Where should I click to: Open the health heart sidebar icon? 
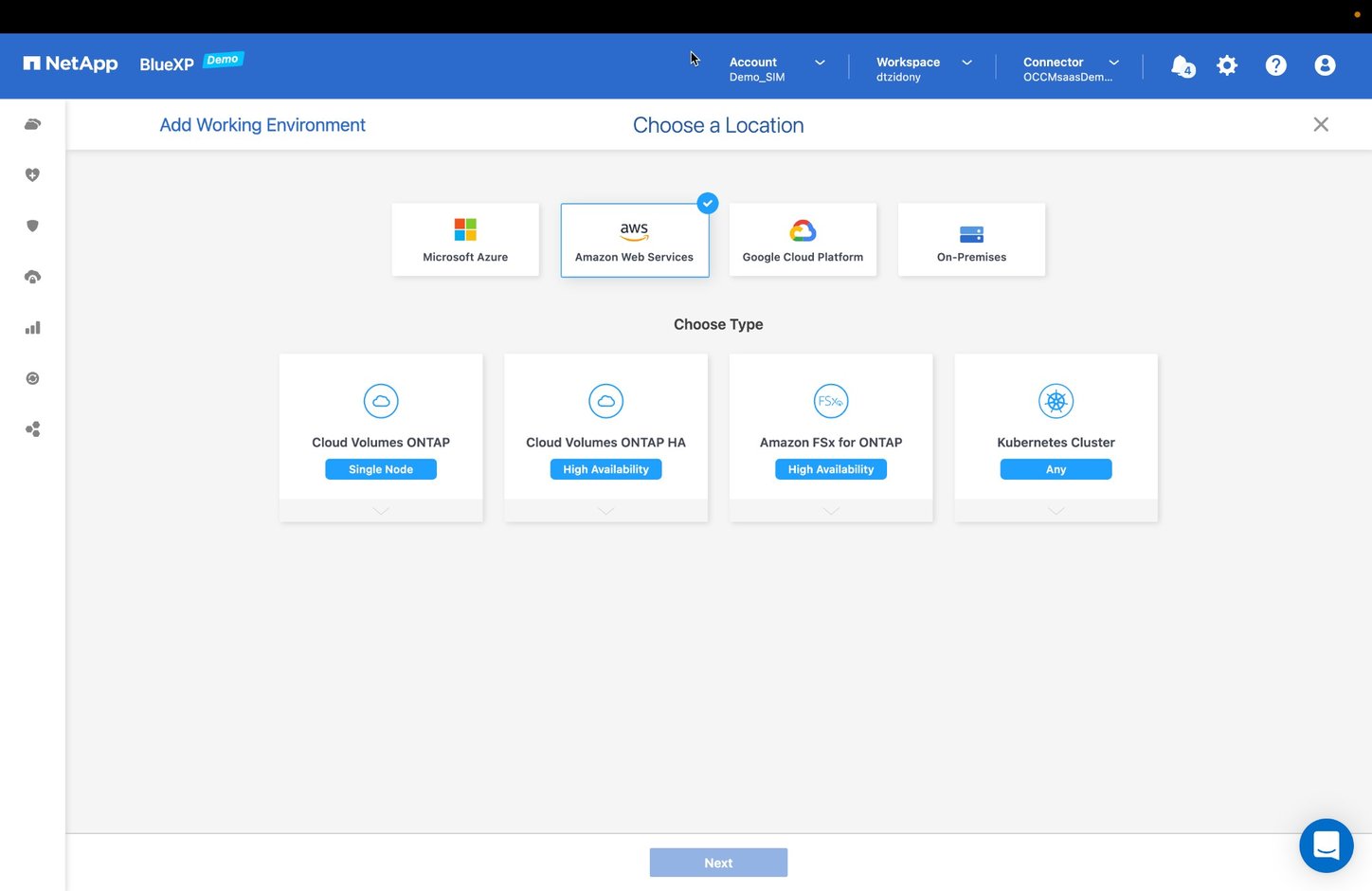pyautogui.click(x=32, y=175)
